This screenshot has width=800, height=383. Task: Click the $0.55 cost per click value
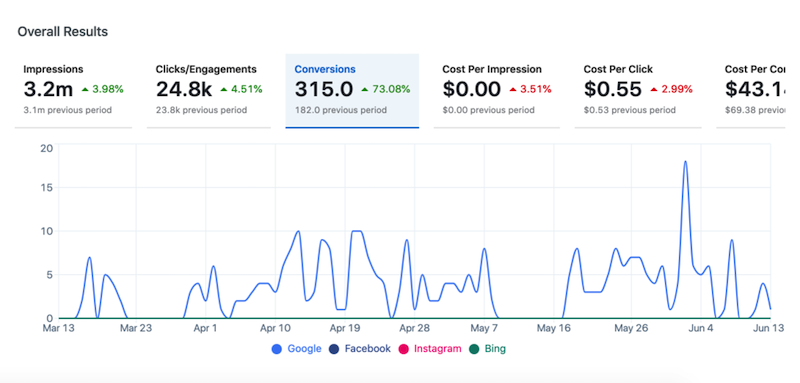click(x=613, y=89)
